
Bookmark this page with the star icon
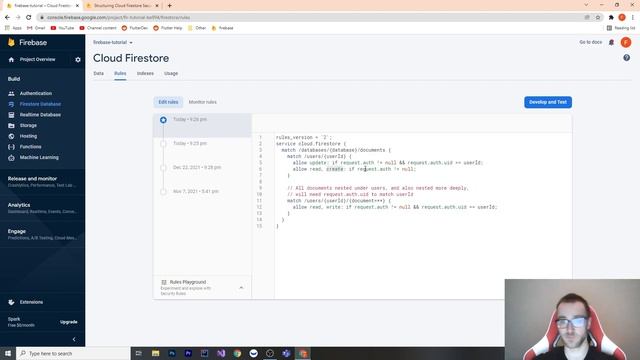pos(598,17)
